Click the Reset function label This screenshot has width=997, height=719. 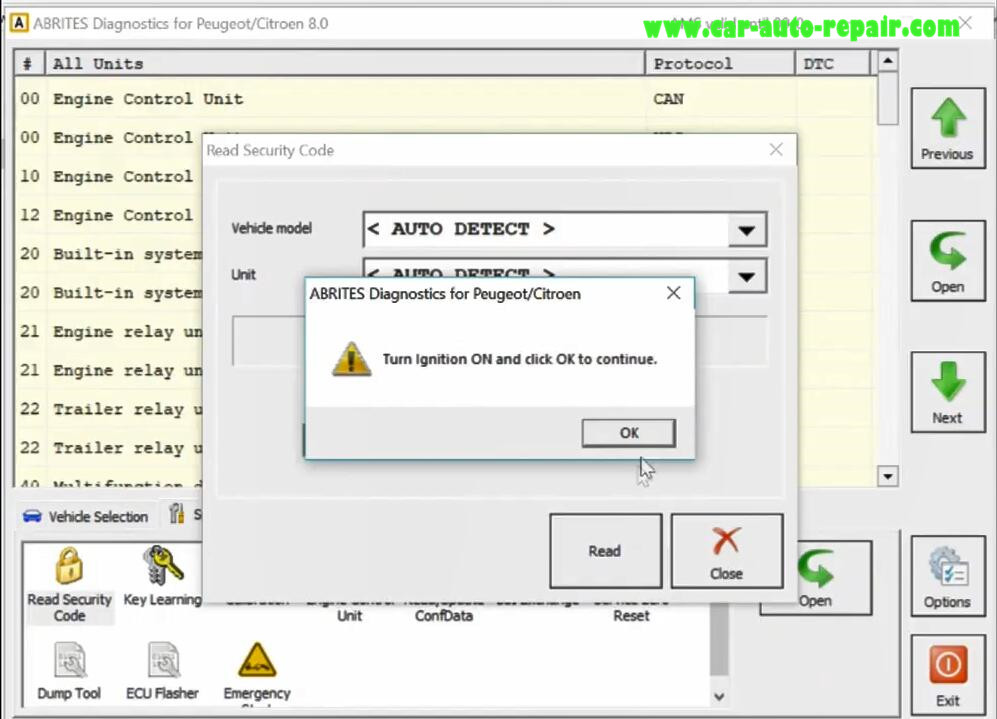coord(631,615)
